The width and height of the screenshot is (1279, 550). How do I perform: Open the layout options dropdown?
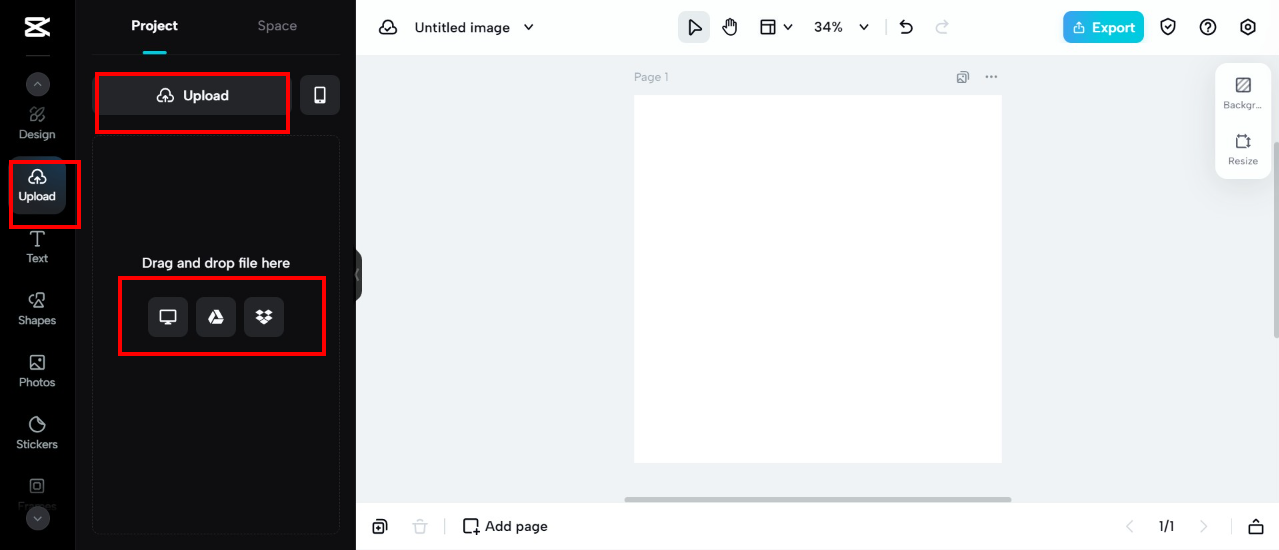click(x=776, y=27)
